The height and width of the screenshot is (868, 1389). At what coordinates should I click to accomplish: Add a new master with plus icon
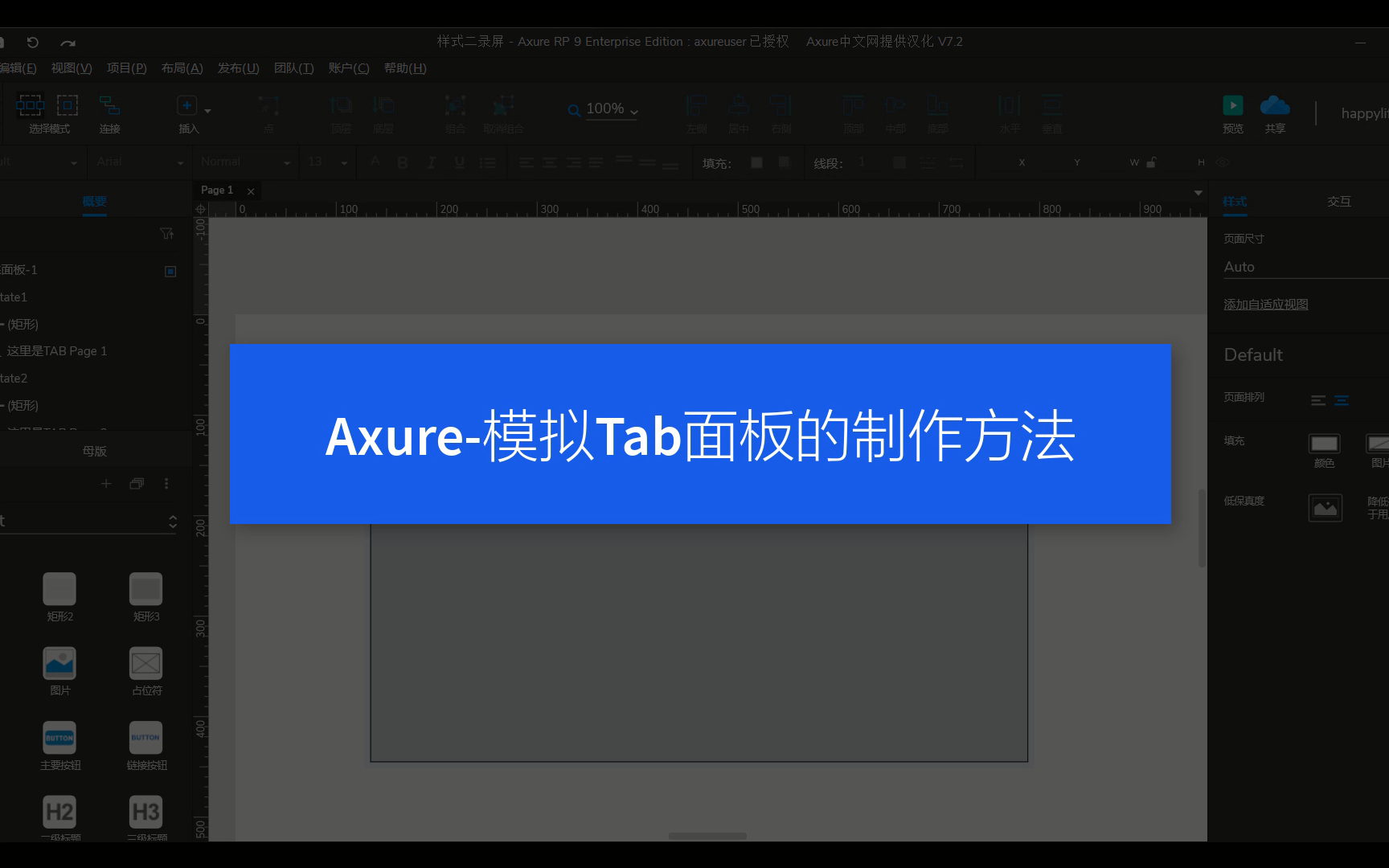coord(106,483)
